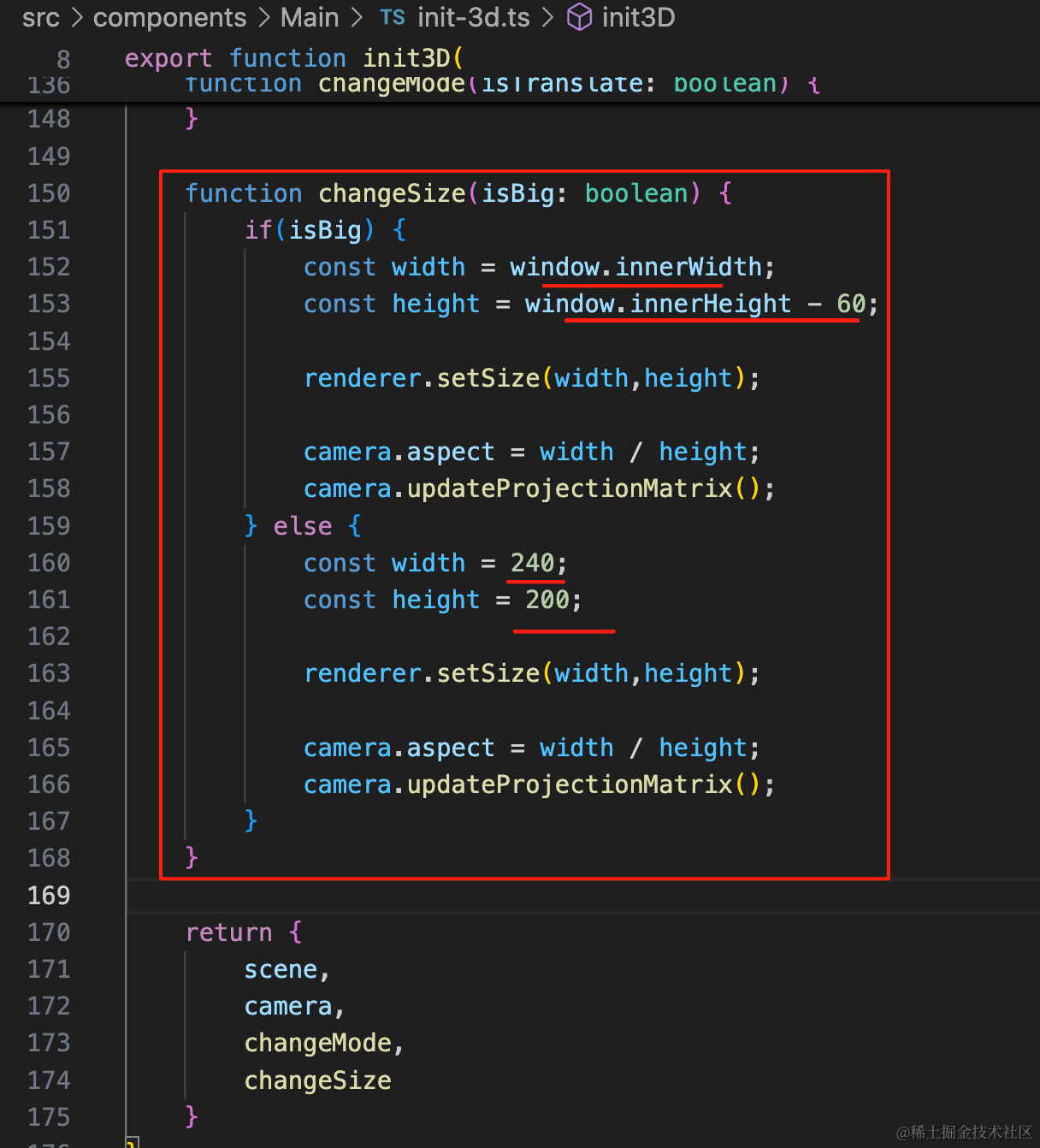This screenshot has height=1148, width=1040.
Task: Click sticky scroll line function changeMode
Action: pos(503,84)
